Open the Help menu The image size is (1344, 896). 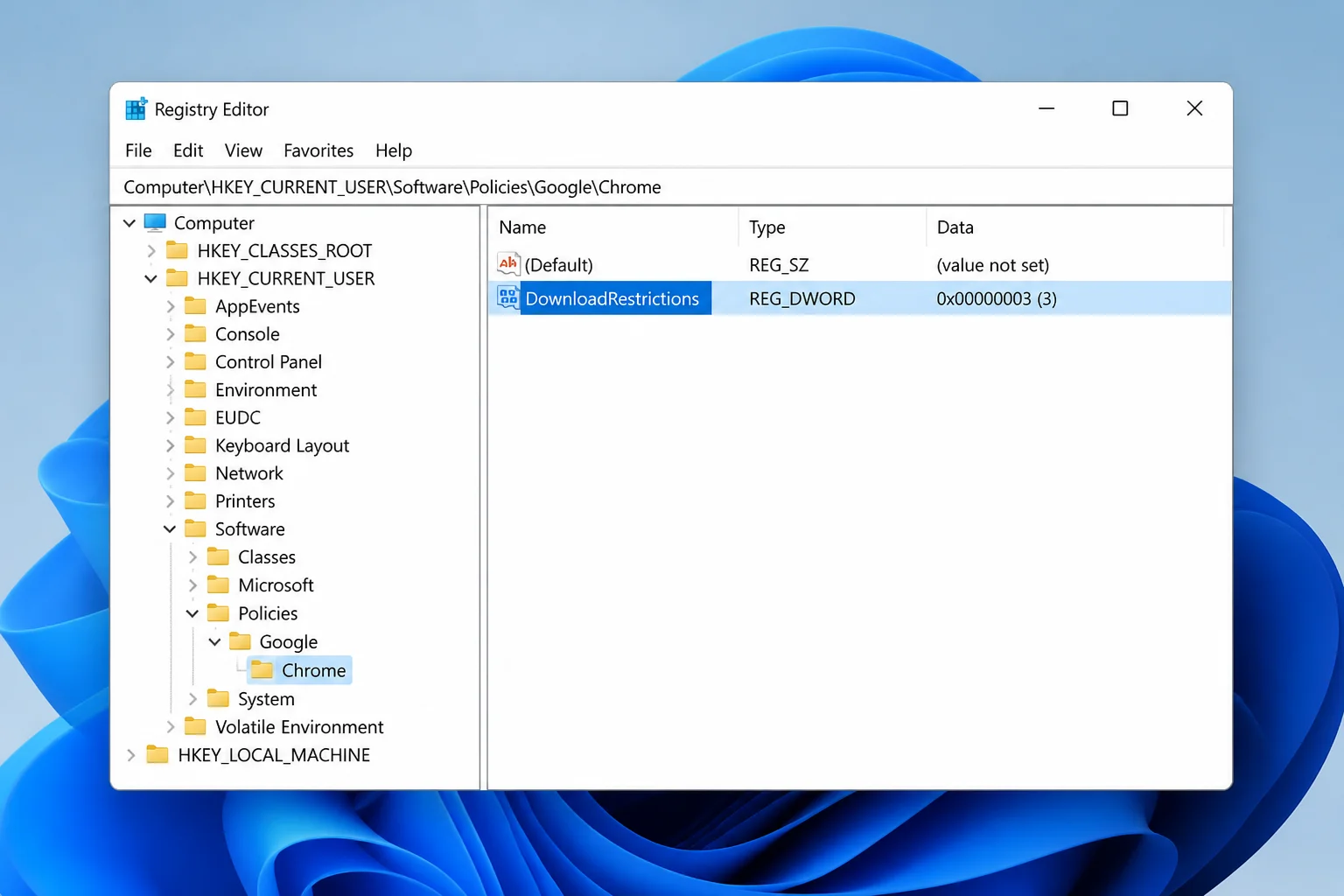click(x=394, y=150)
